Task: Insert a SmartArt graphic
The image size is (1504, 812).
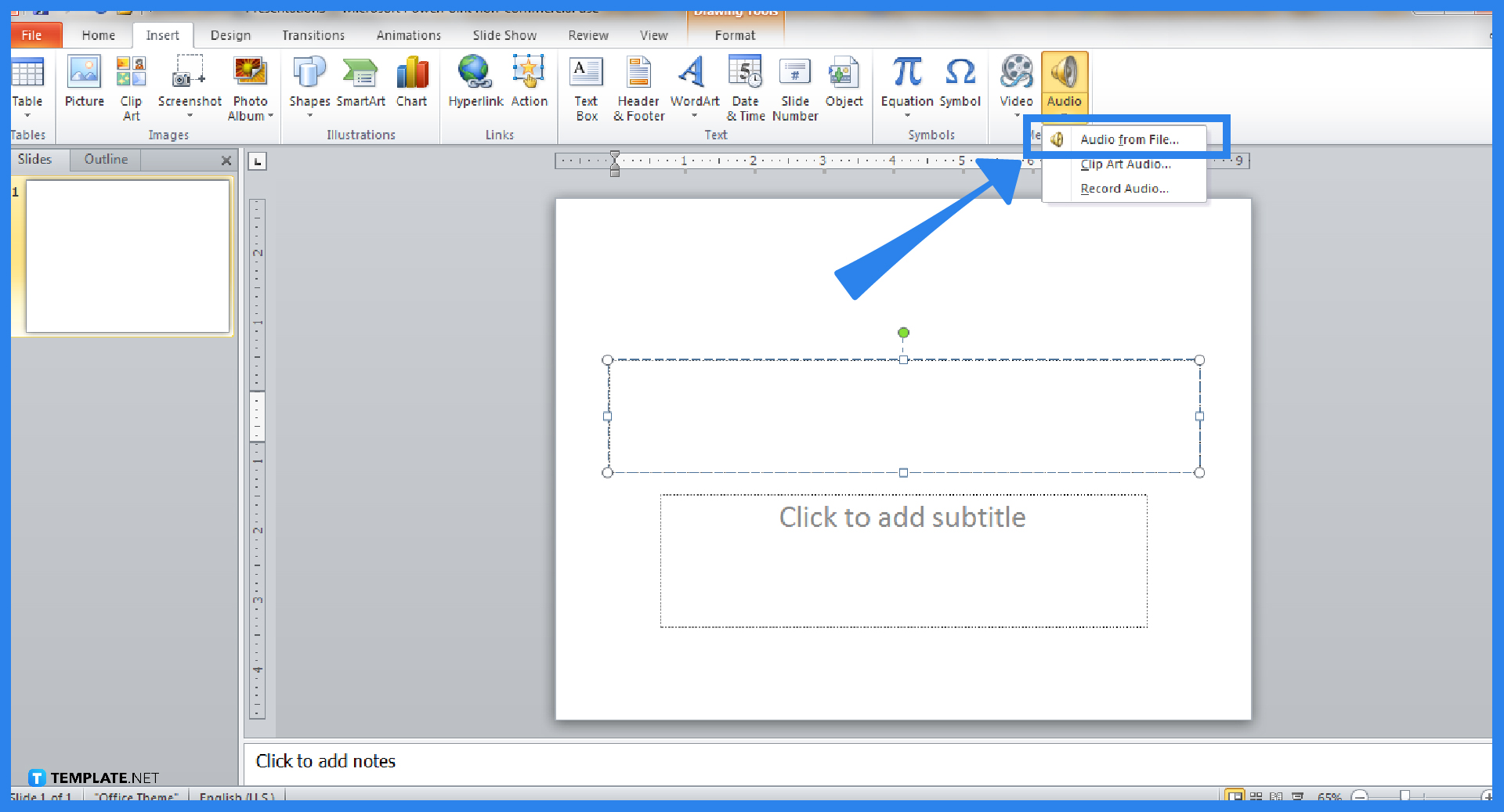Action: 361,82
